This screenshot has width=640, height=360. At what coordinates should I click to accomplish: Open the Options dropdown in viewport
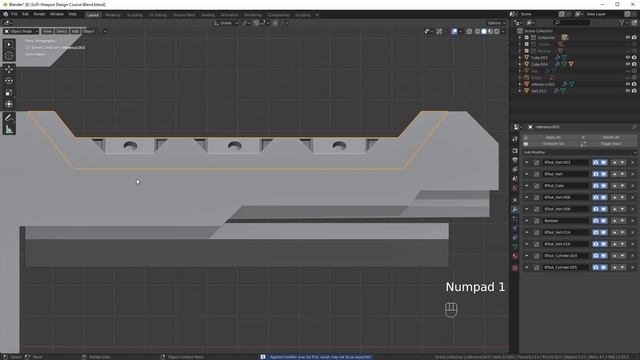click(496, 23)
